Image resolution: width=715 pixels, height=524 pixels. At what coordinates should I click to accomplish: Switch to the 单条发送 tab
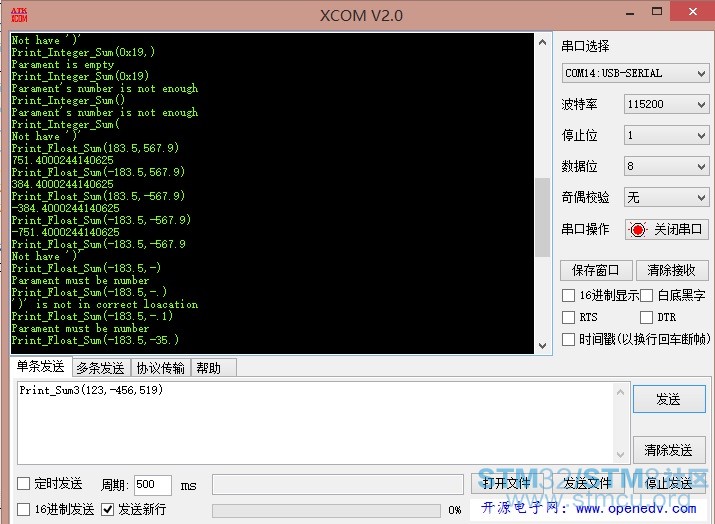pos(41,366)
